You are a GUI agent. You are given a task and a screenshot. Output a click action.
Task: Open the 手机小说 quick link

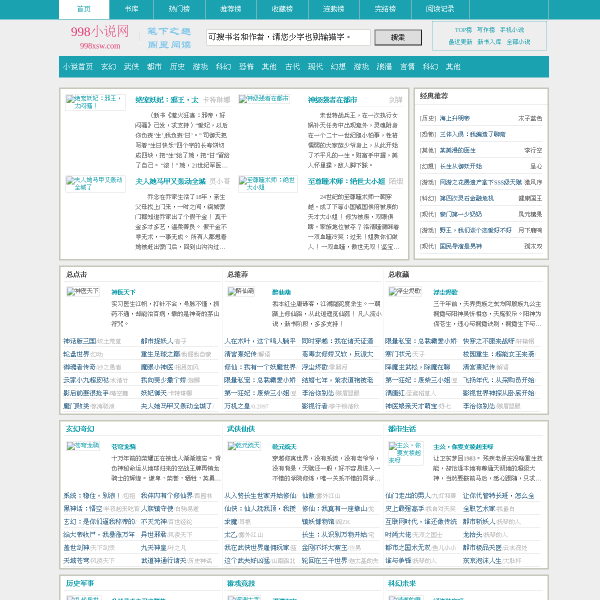[x=512, y=30]
